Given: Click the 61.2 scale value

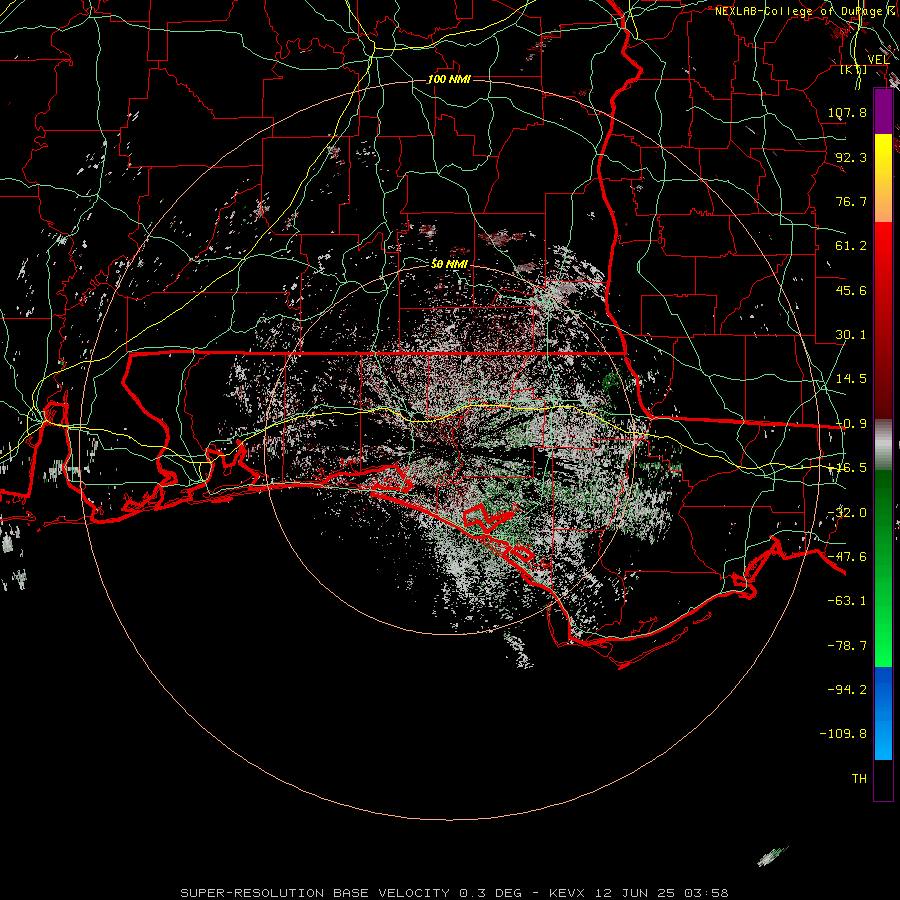Looking at the screenshot, I should coord(851,246).
